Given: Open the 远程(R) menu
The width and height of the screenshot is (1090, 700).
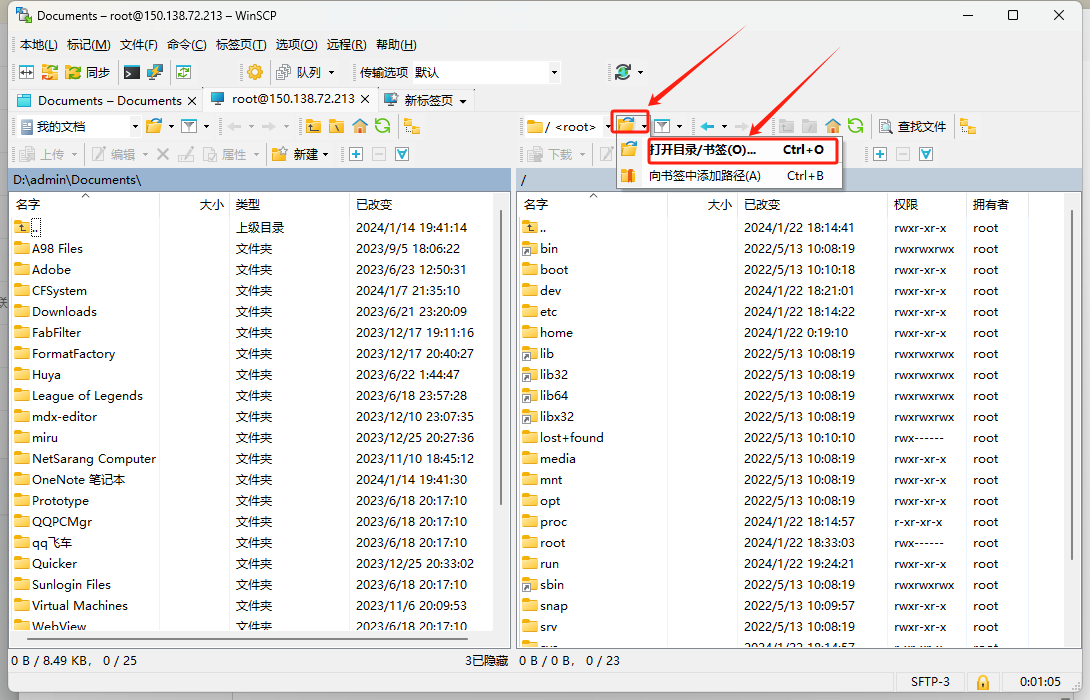Looking at the screenshot, I should point(346,44).
